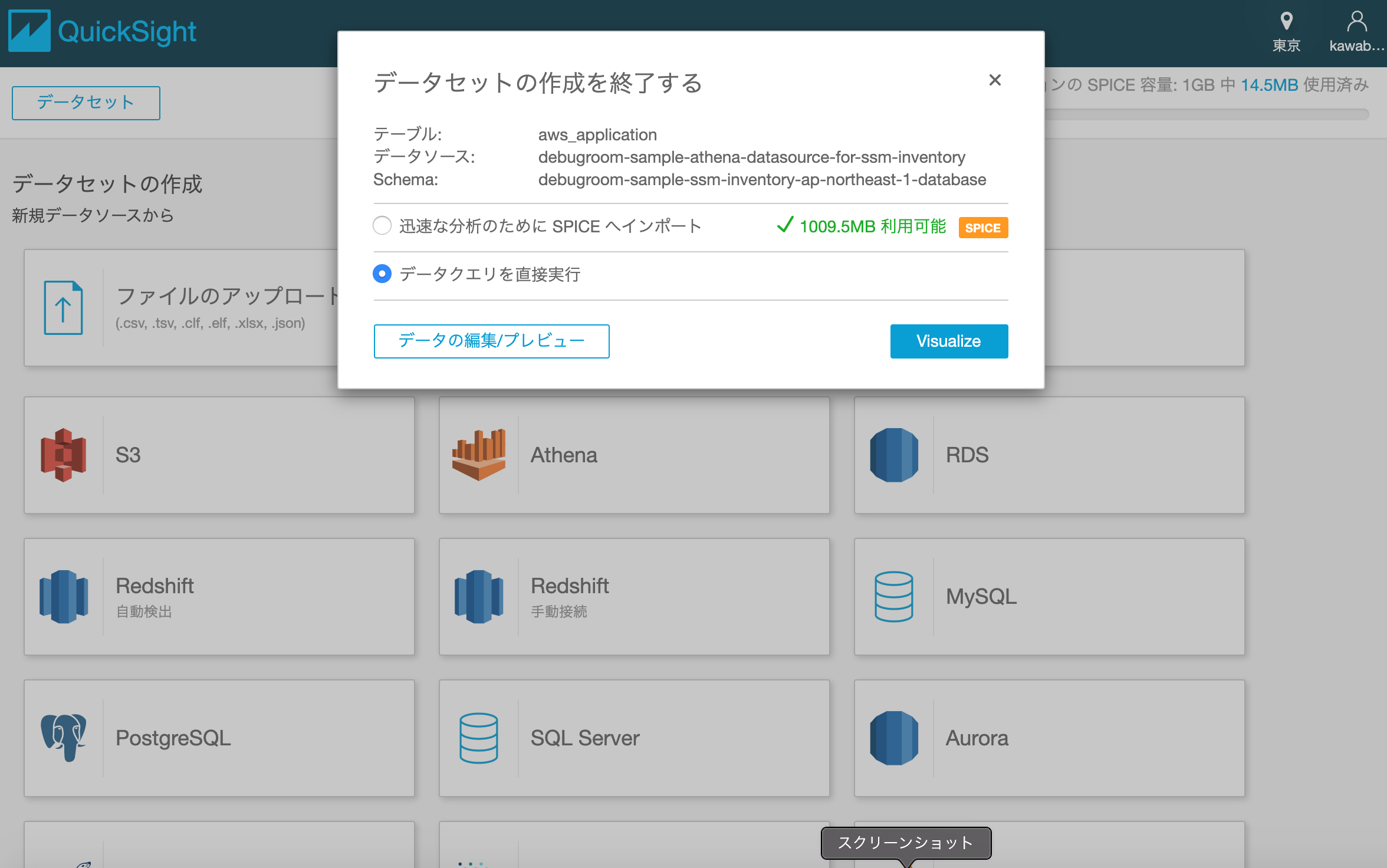The image size is (1387, 868).
Task: Click the QuickSight title text
Action: pos(127,32)
